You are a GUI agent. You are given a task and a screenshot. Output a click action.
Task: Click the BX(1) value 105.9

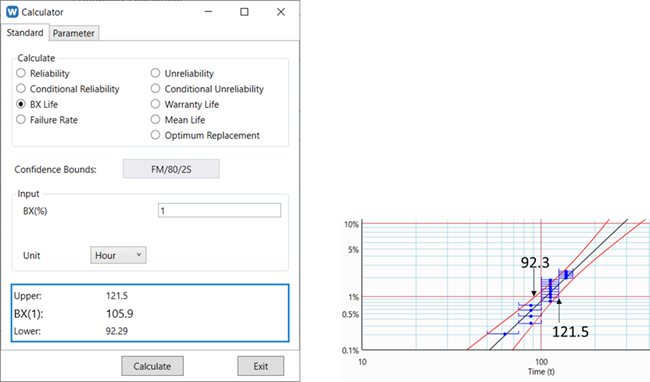point(120,314)
